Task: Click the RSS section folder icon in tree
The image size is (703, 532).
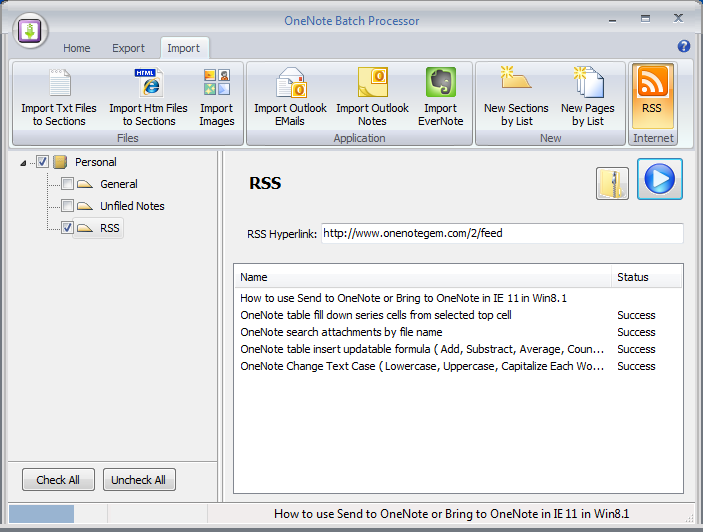Action: pyautogui.click(x=85, y=228)
